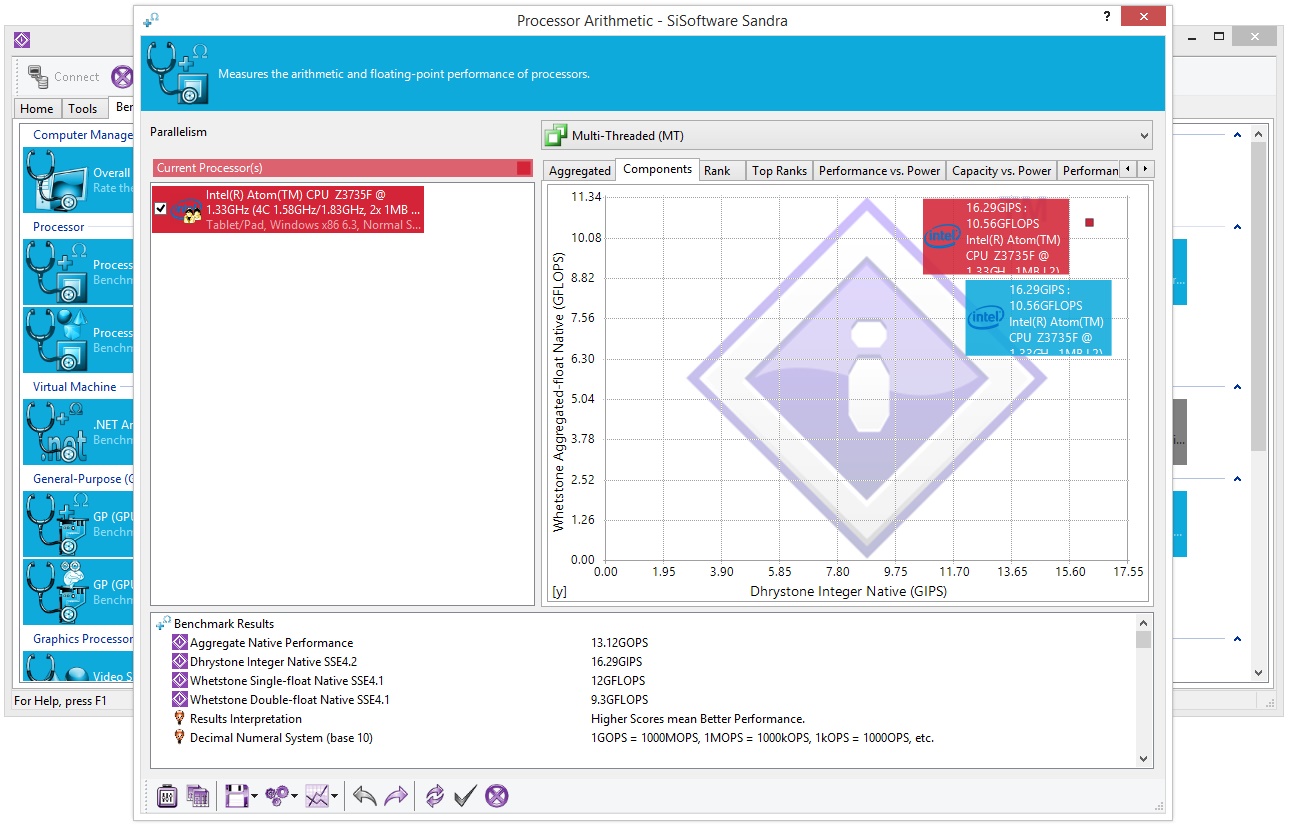Expand the chart icon dropdown arrow
This screenshot has height=826, width=1295.
click(334, 797)
